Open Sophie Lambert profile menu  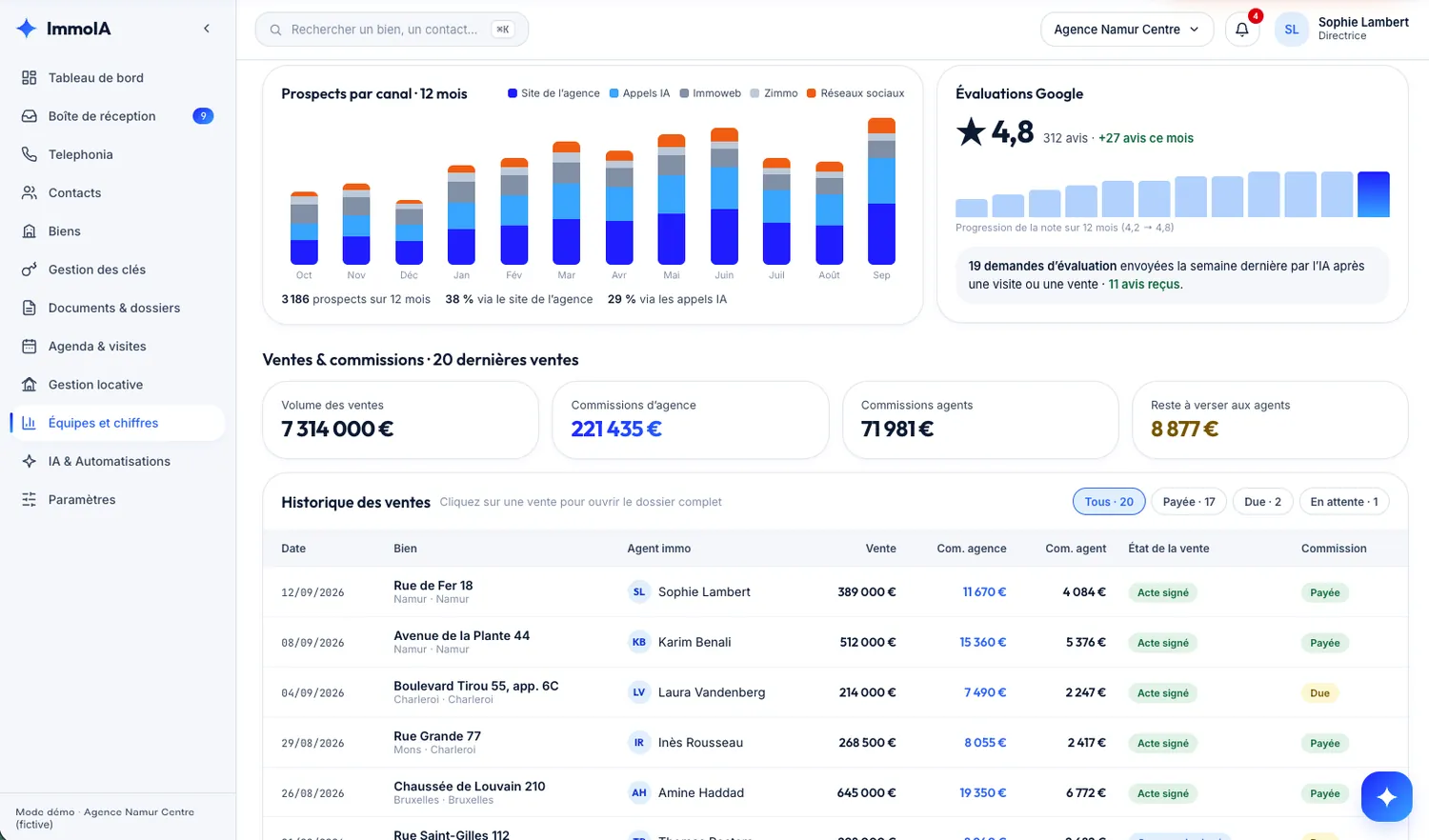[1342, 30]
